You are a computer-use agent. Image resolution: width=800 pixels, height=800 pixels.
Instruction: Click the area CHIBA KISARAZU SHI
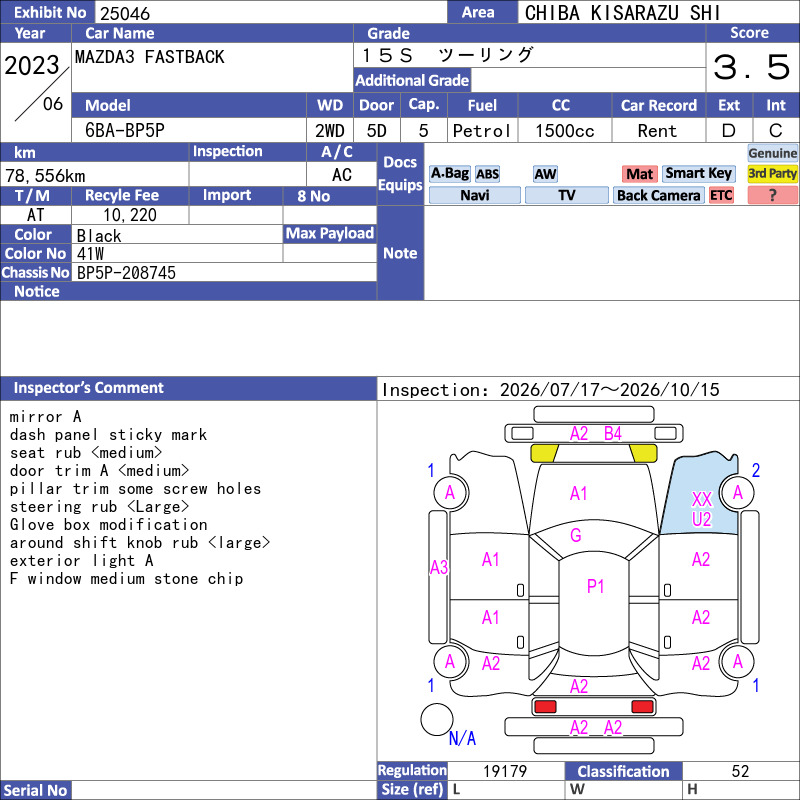click(x=622, y=13)
